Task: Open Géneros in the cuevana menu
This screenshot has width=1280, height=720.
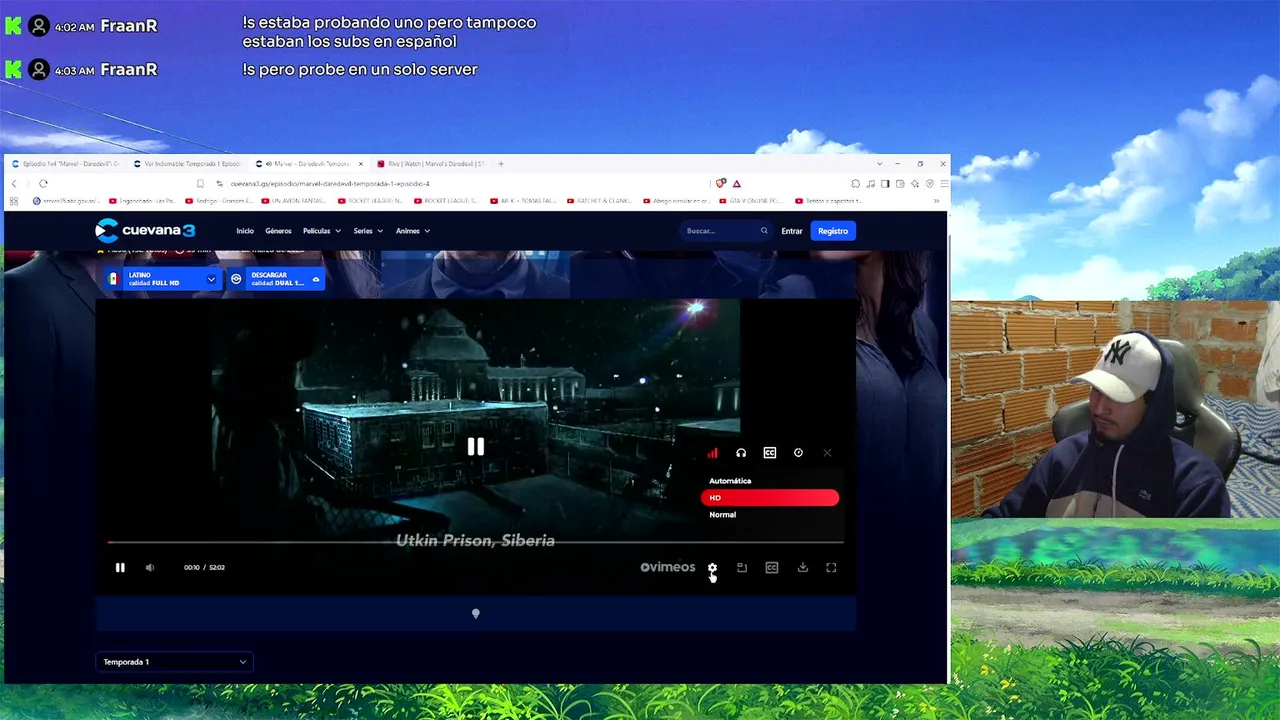Action: coord(278,231)
